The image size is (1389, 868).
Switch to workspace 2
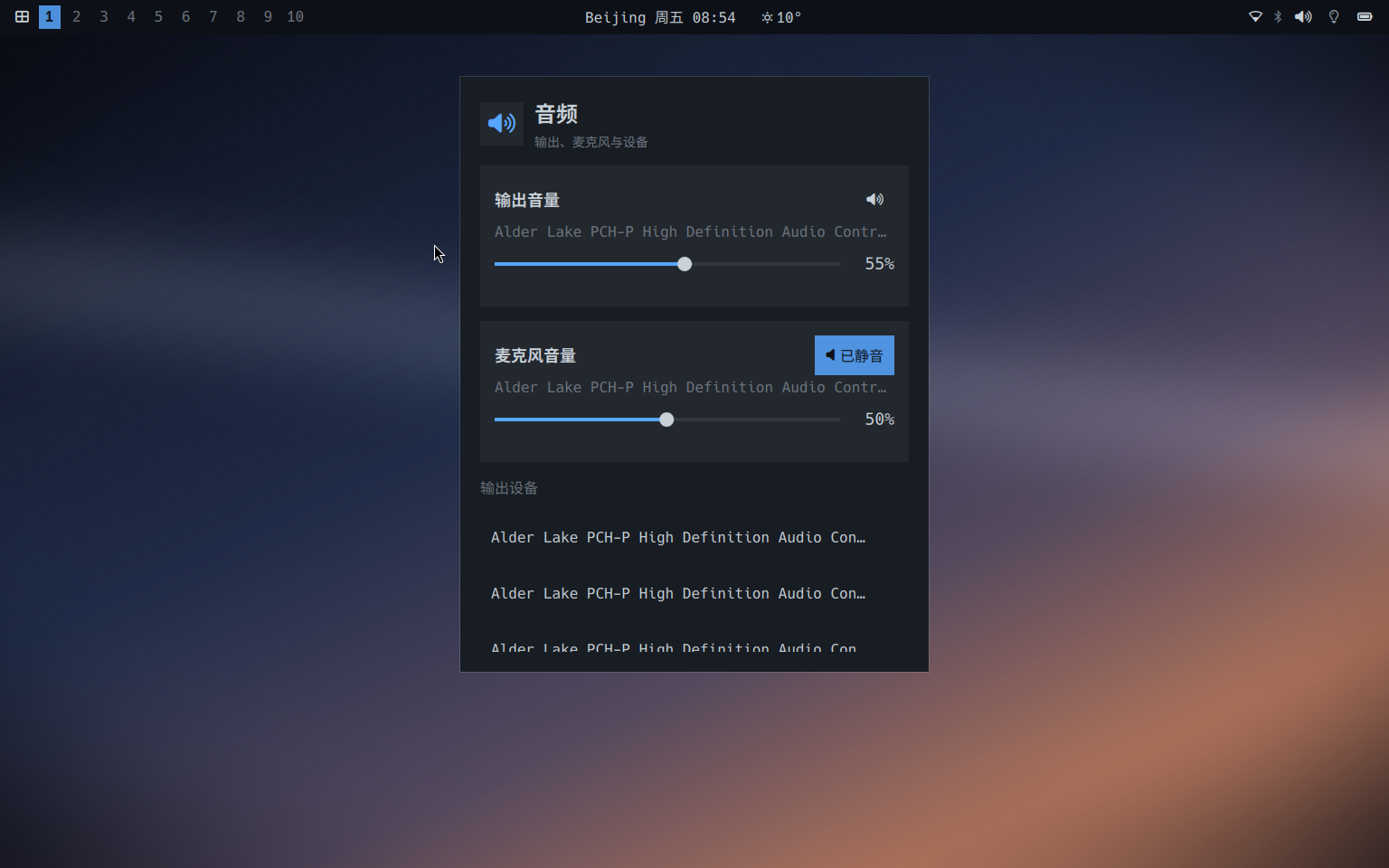coord(77,16)
